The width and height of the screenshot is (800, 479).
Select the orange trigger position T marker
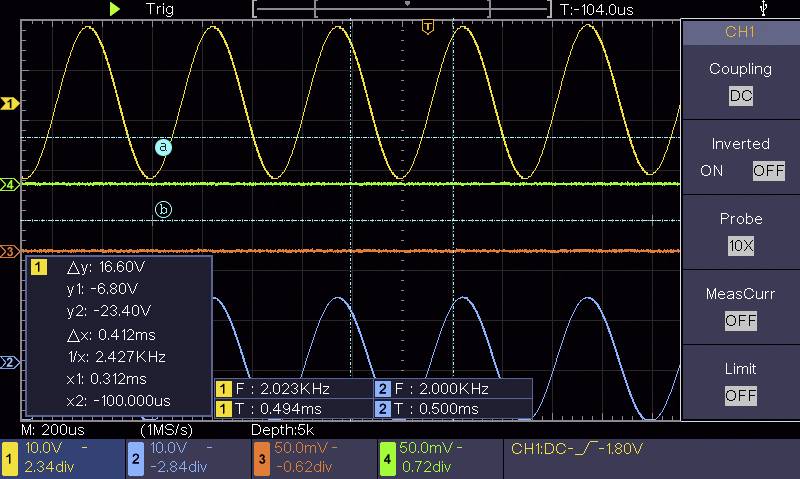[428, 27]
